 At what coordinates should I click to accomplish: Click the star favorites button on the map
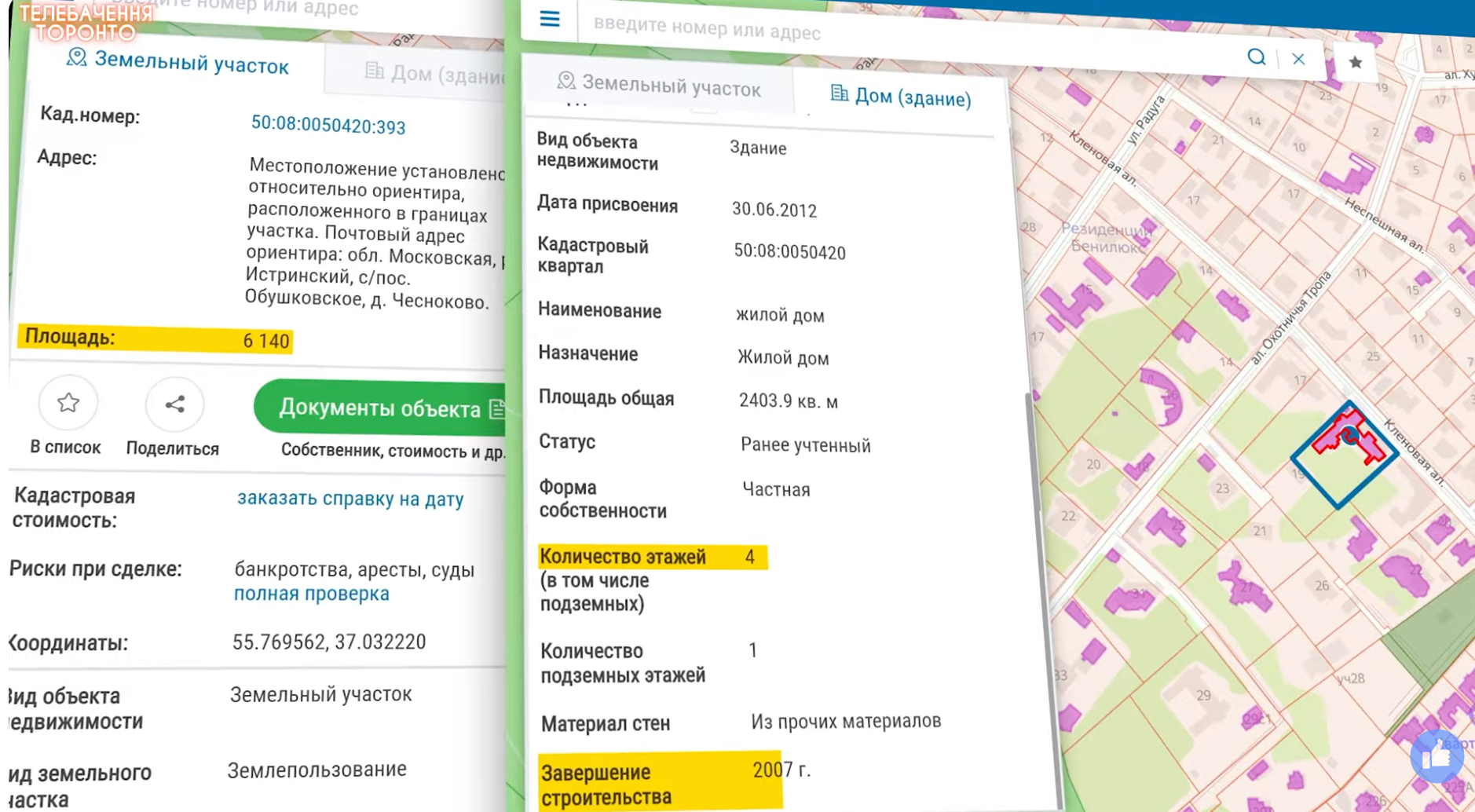coord(1356,62)
